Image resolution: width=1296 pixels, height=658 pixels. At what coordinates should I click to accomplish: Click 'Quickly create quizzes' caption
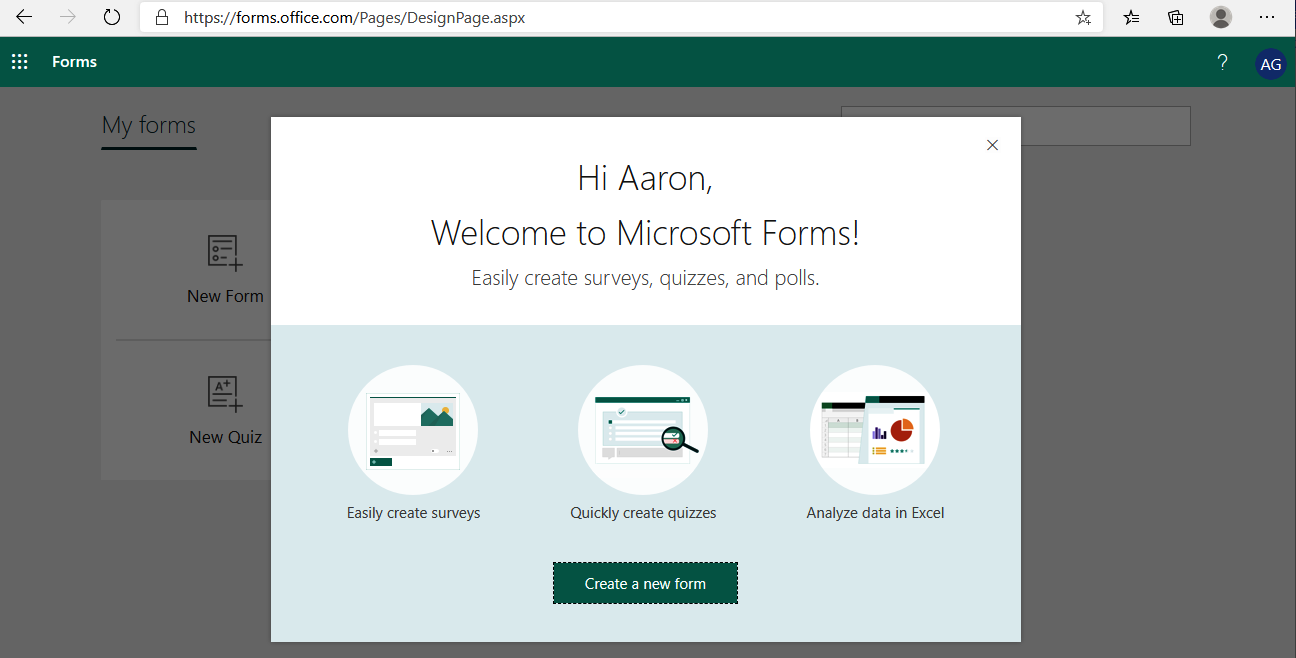tap(643, 513)
